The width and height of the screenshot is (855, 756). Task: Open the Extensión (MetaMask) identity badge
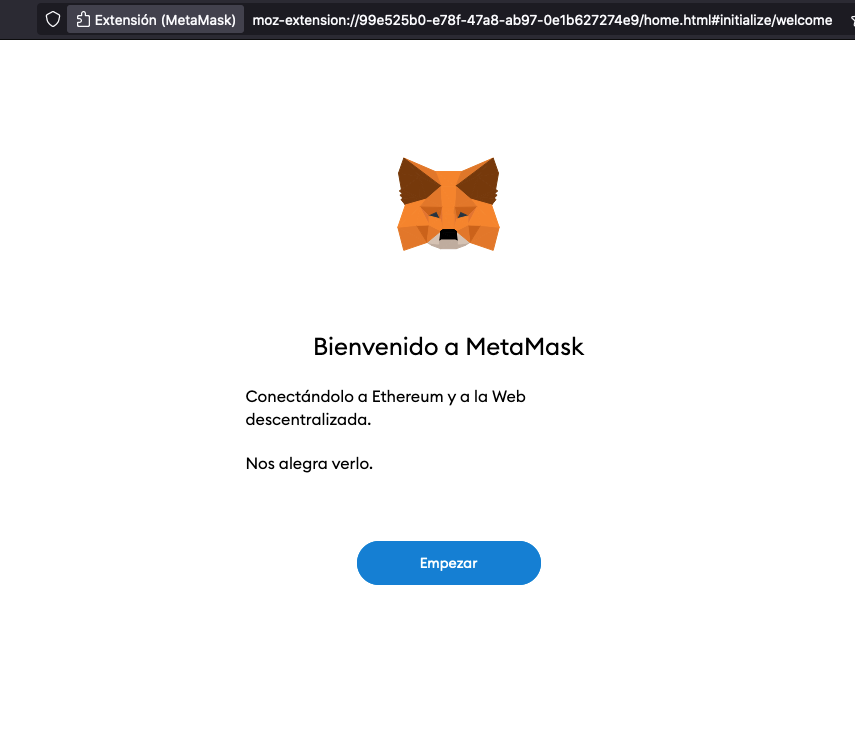click(155, 20)
